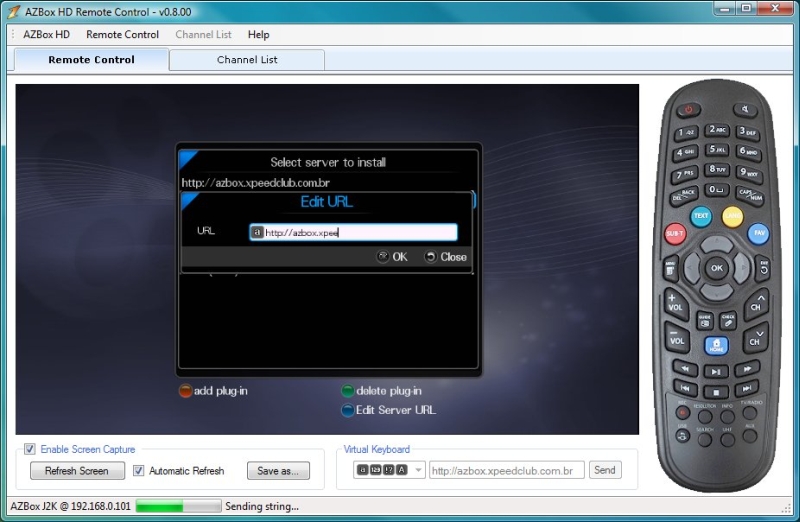Click the next track button on the remote

pyautogui.click(x=747, y=388)
